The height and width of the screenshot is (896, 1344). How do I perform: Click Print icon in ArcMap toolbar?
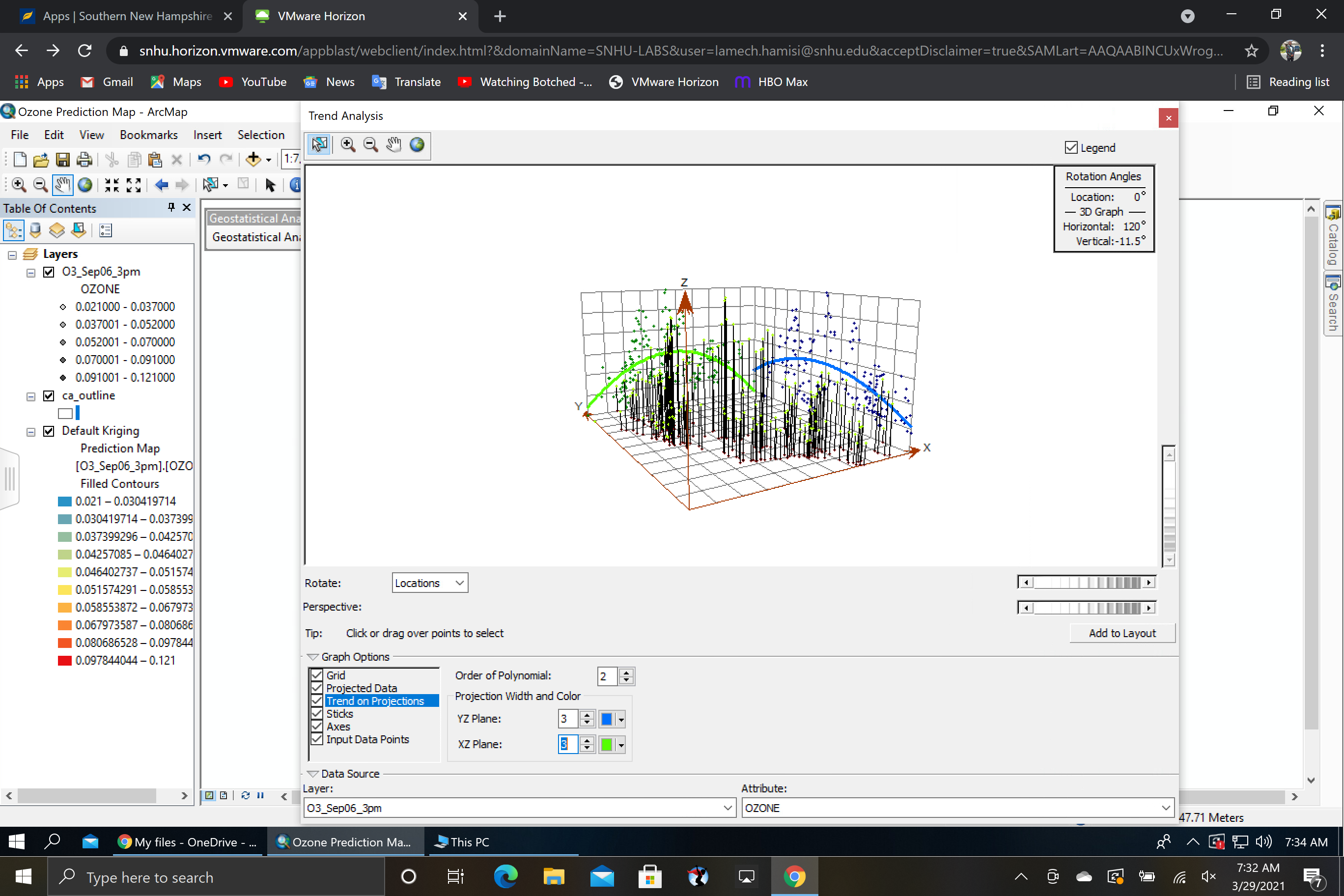tap(84, 160)
